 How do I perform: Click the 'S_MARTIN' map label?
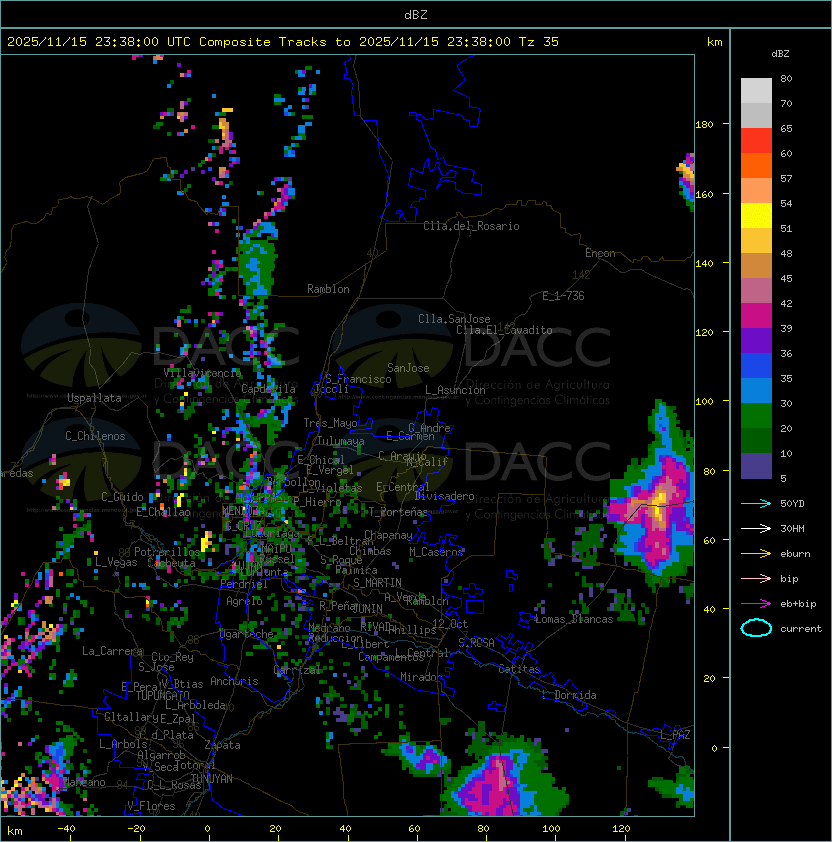point(377,583)
